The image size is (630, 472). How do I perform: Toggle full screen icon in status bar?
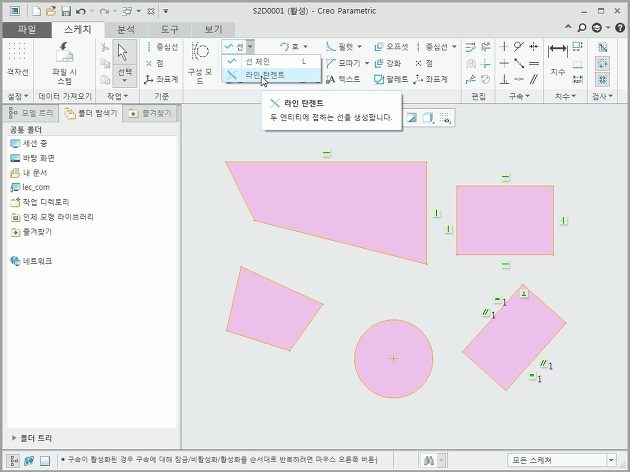tap(45, 460)
